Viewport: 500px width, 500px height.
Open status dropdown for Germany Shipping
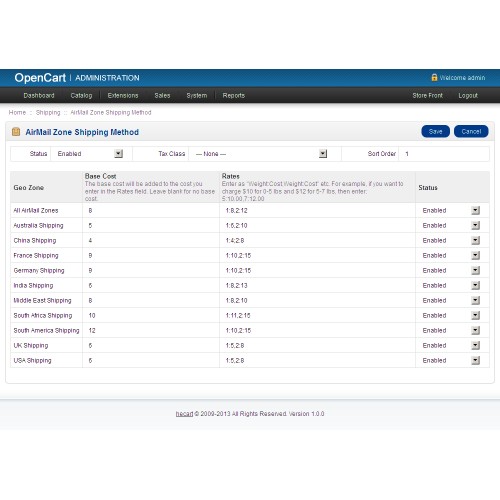(451, 270)
